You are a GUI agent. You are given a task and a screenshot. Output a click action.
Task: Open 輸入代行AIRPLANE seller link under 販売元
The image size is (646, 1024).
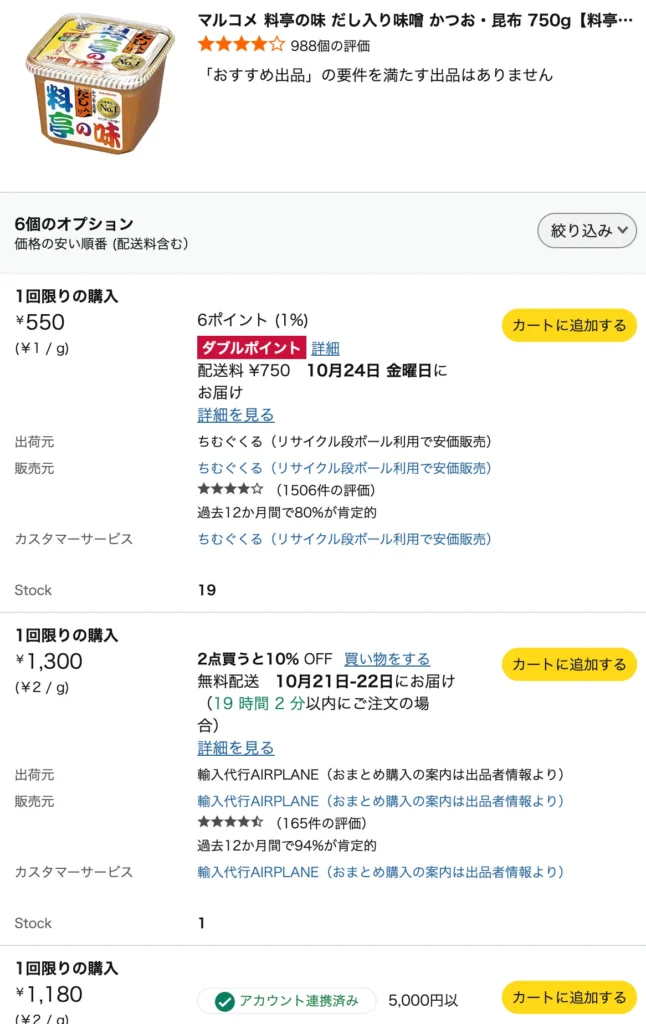[x=380, y=801]
